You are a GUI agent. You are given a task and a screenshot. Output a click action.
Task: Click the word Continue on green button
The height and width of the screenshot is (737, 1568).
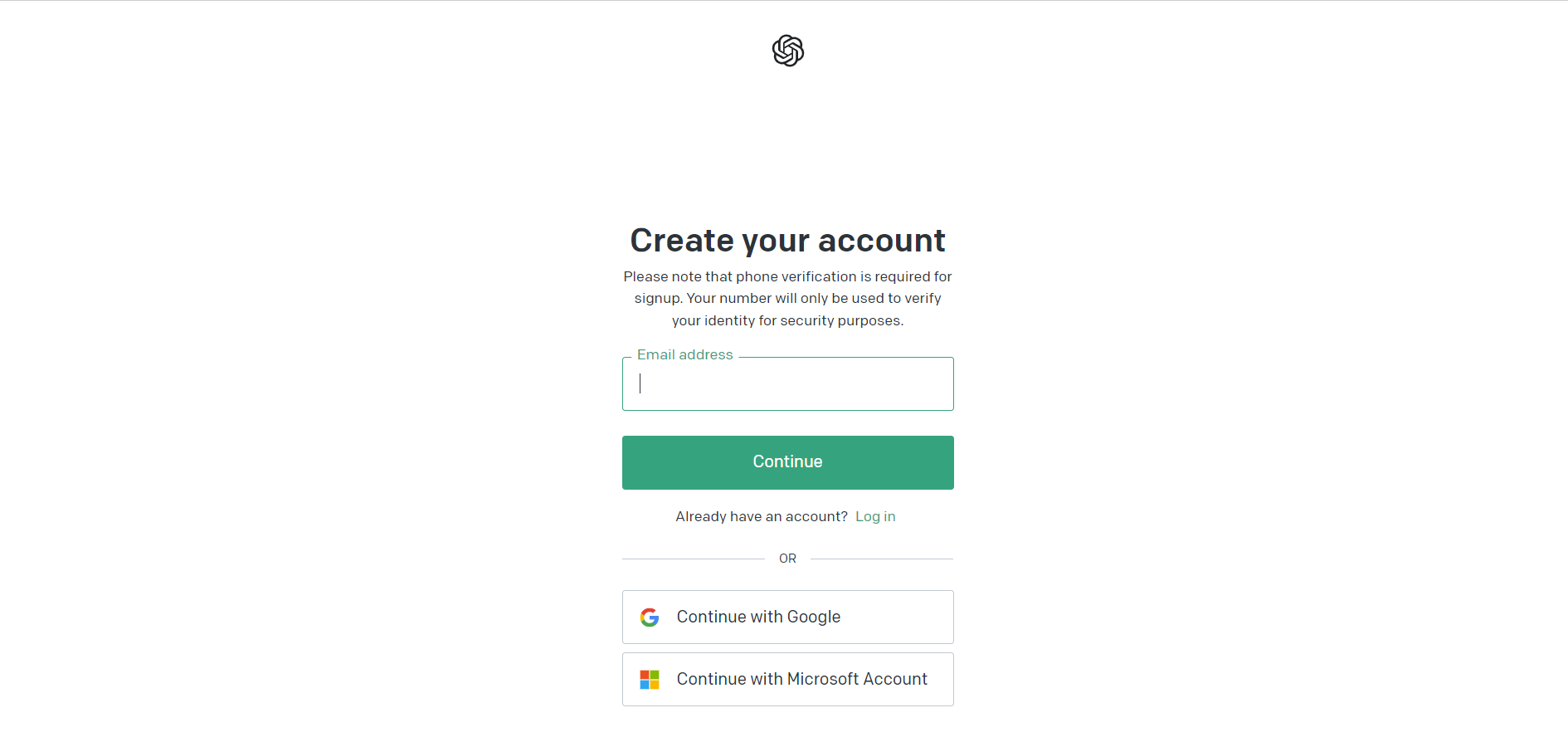pyautogui.click(x=787, y=461)
